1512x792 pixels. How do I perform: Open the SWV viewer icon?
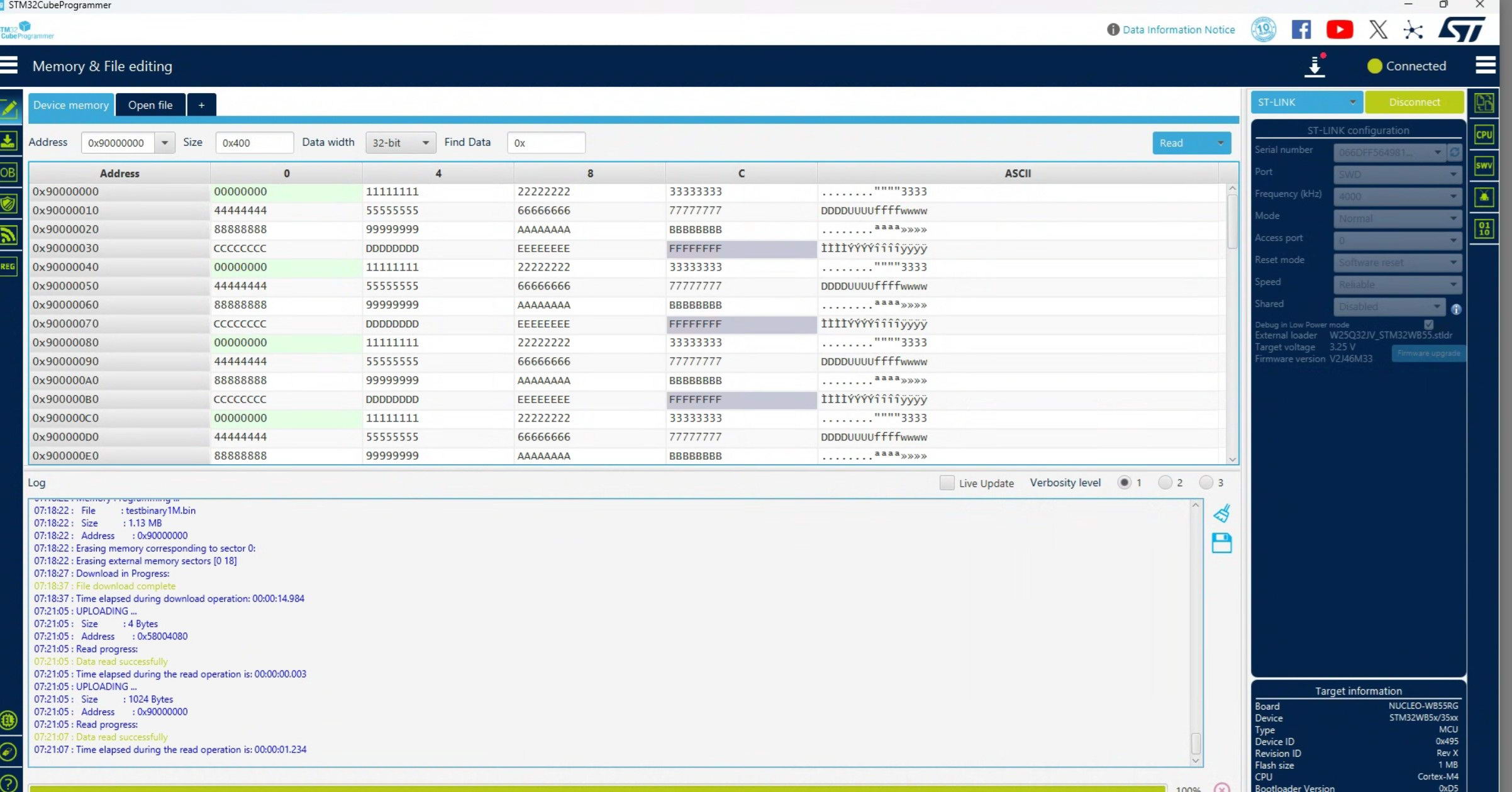[1484, 166]
